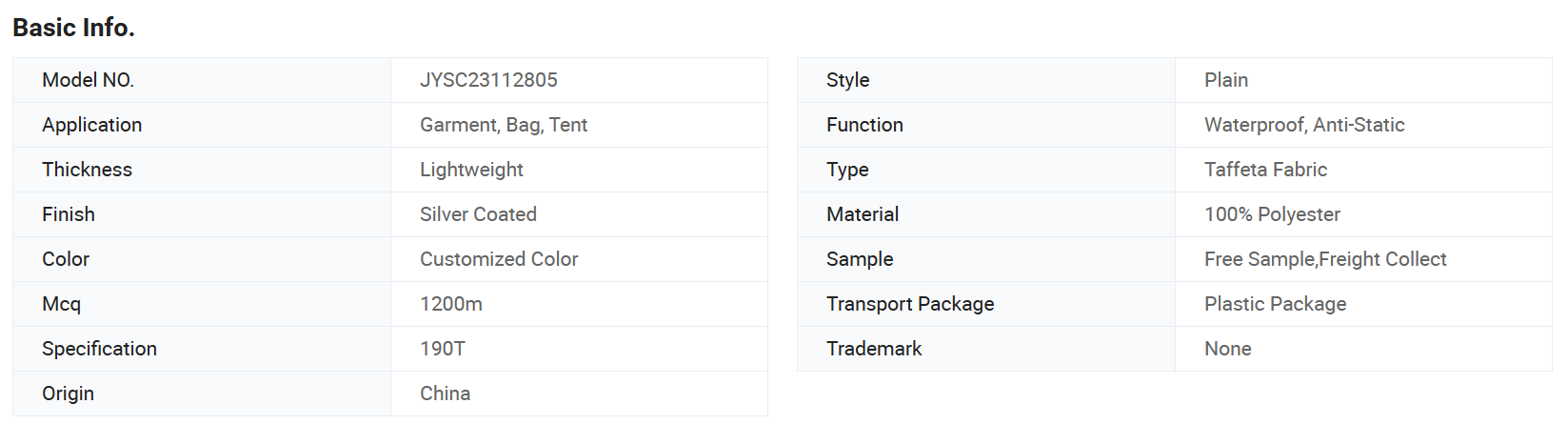Select the Silver Coated finish value
This screenshot has width=1568, height=424.
[478, 214]
